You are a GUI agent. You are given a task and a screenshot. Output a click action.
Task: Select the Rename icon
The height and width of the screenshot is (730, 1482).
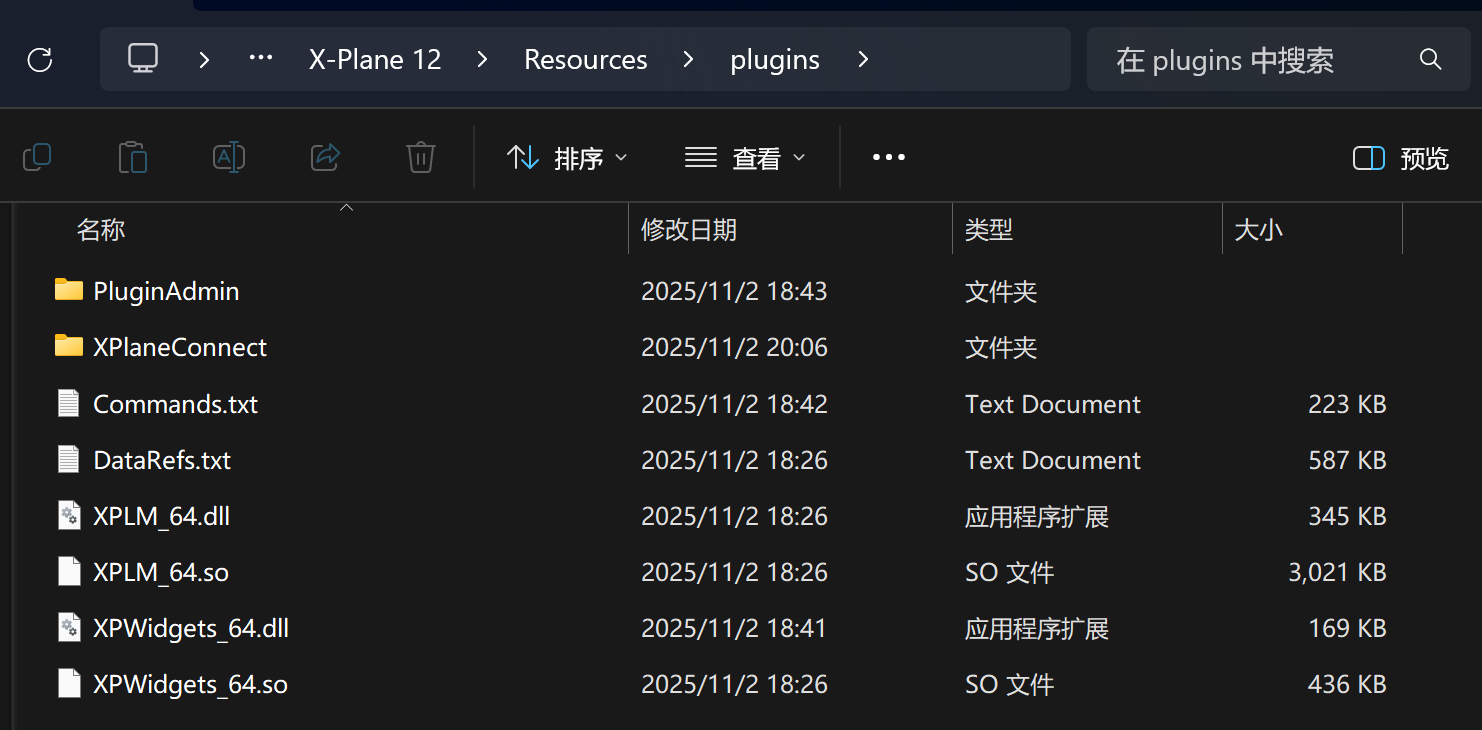tap(228, 157)
